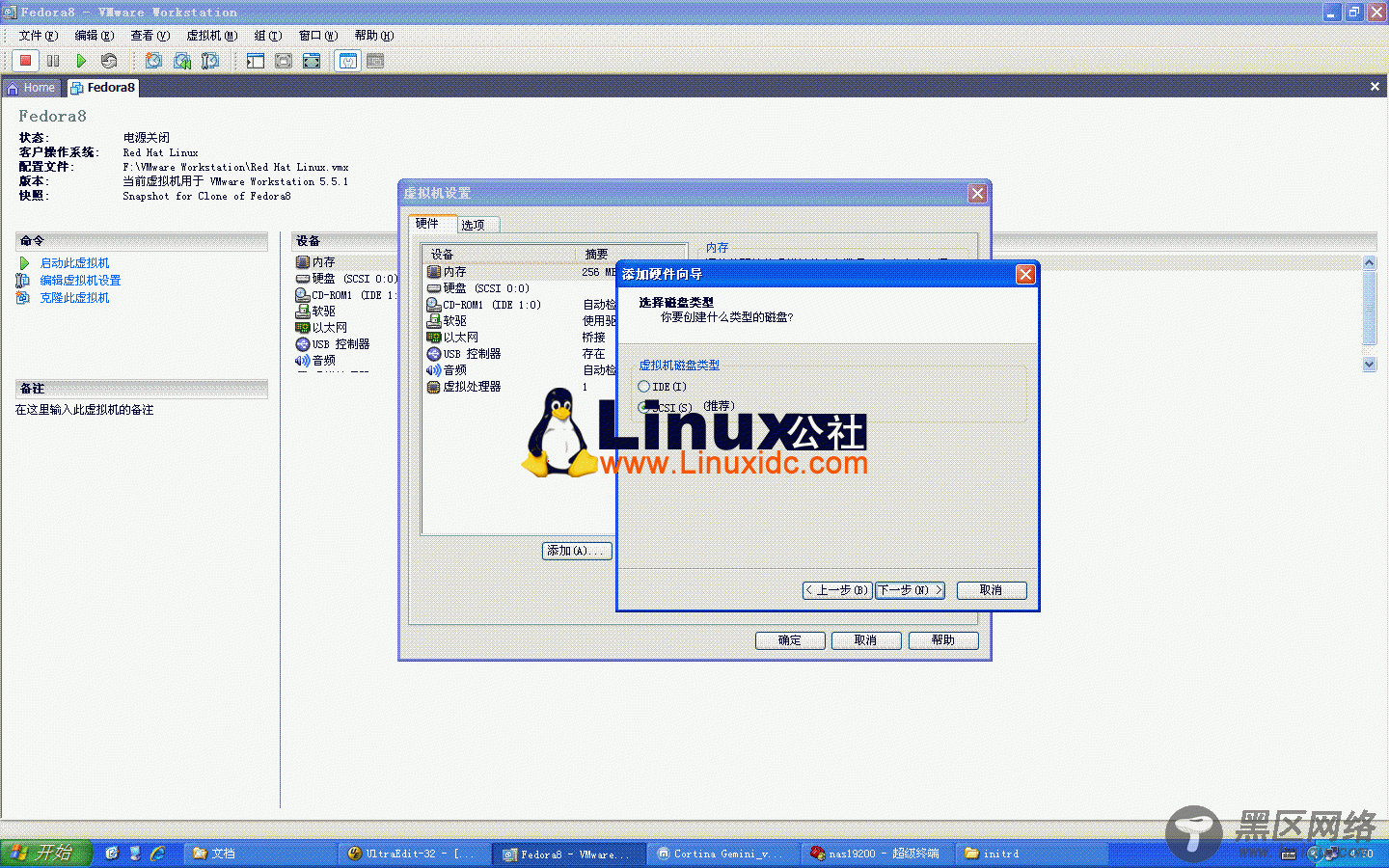
Task: Click 取消 in the add hardware wizard
Action: [992, 590]
